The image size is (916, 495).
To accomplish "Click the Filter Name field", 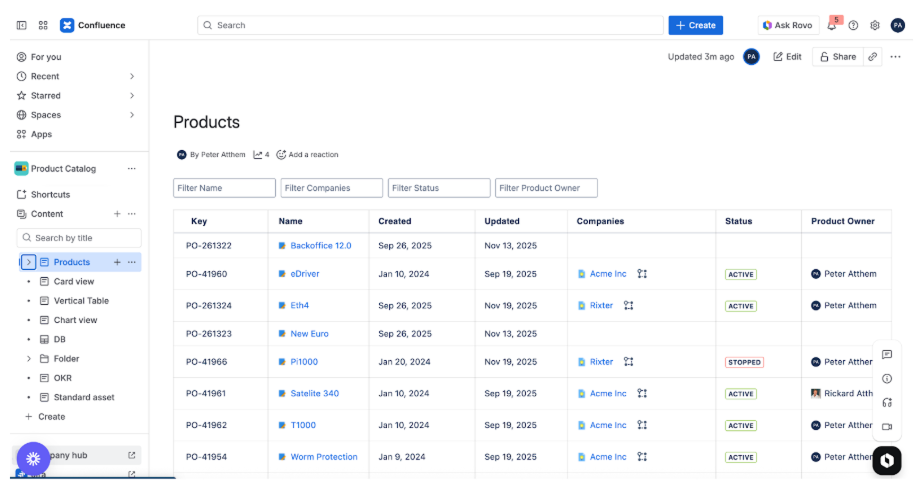I will tap(224, 188).
